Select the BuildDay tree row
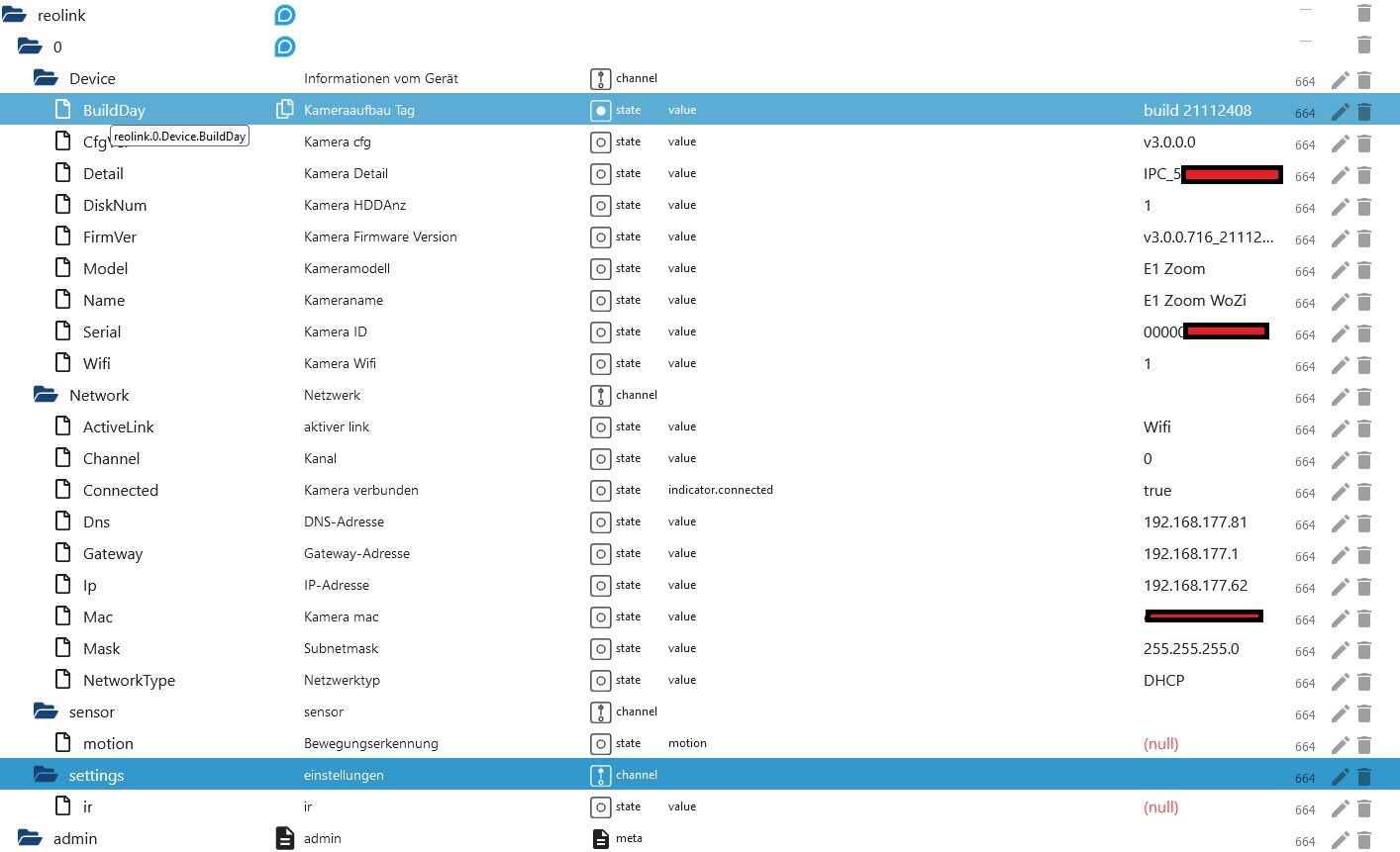 pos(700,110)
